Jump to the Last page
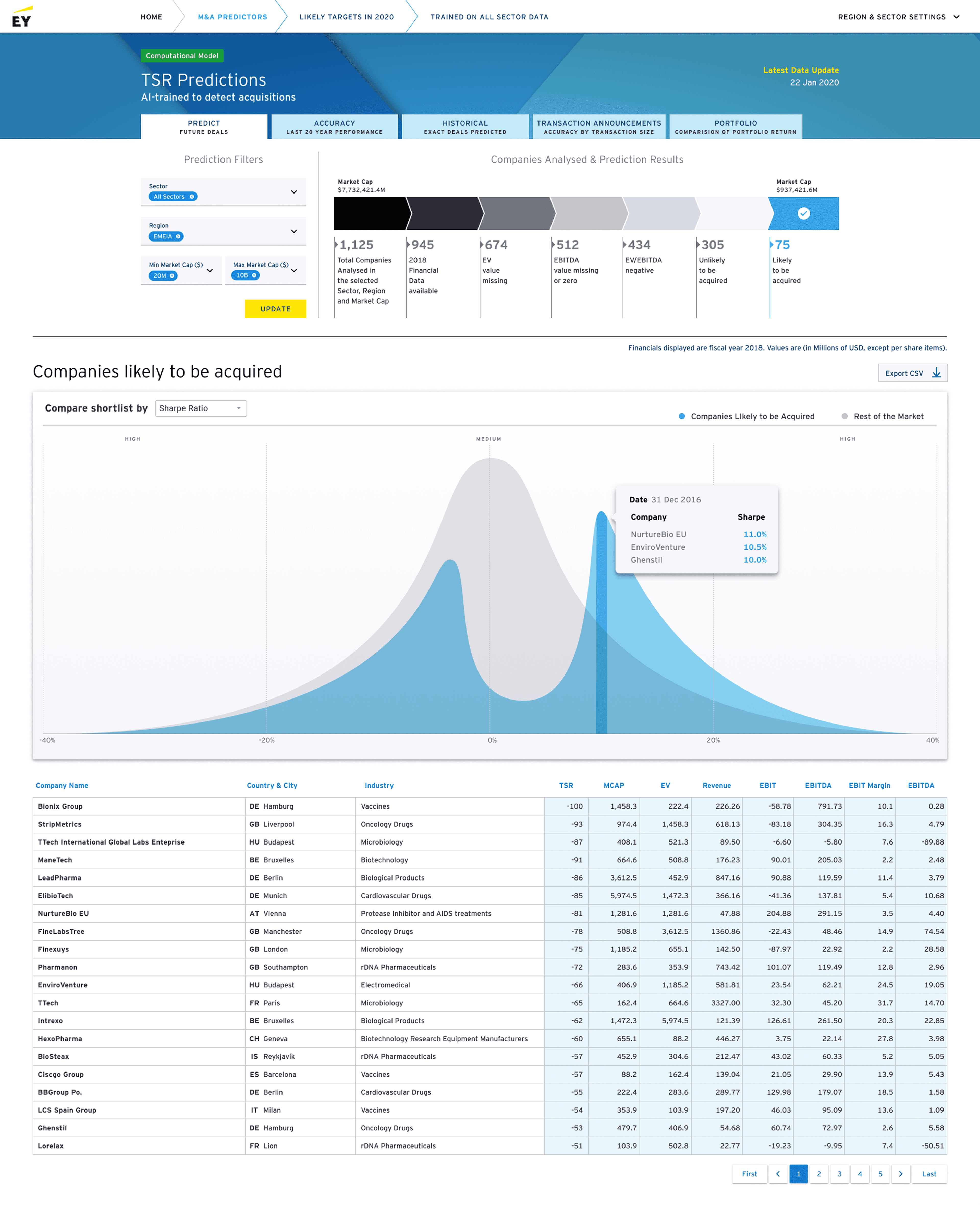Image resolution: width=980 pixels, height=1205 pixels. [x=929, y=1173]
